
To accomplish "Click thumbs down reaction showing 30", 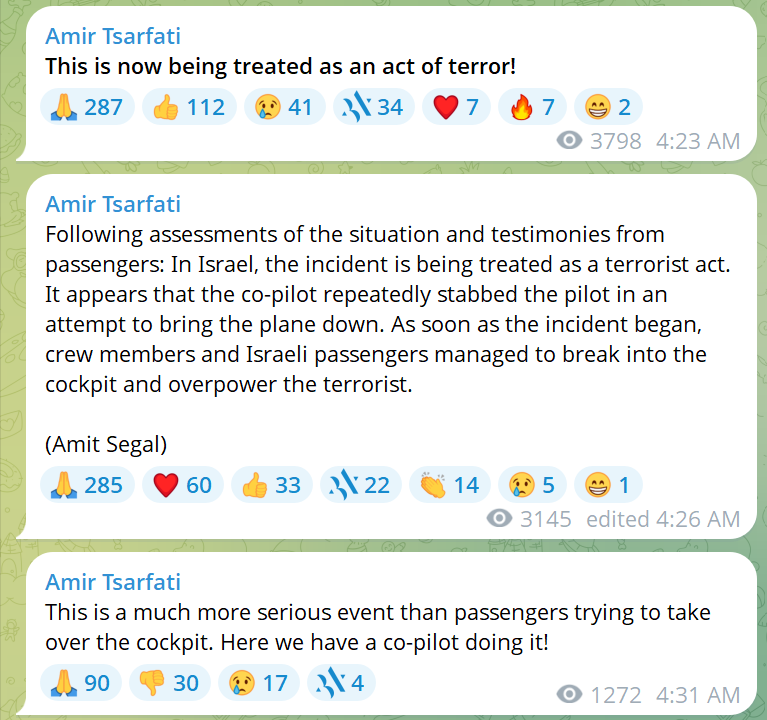I will [x=170, y=683].
